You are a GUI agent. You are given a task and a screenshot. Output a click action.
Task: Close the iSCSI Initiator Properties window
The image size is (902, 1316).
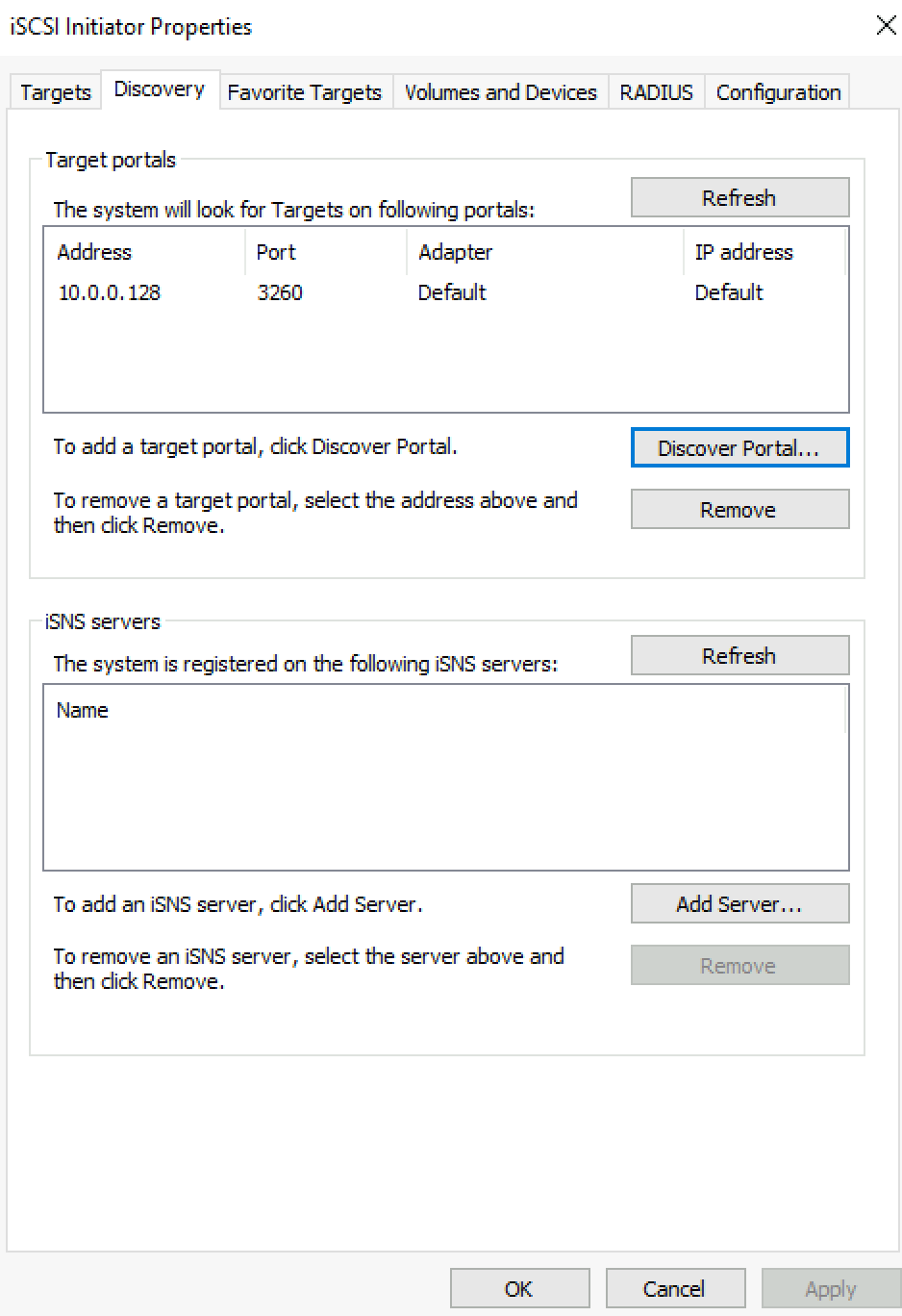pos(886,26)
